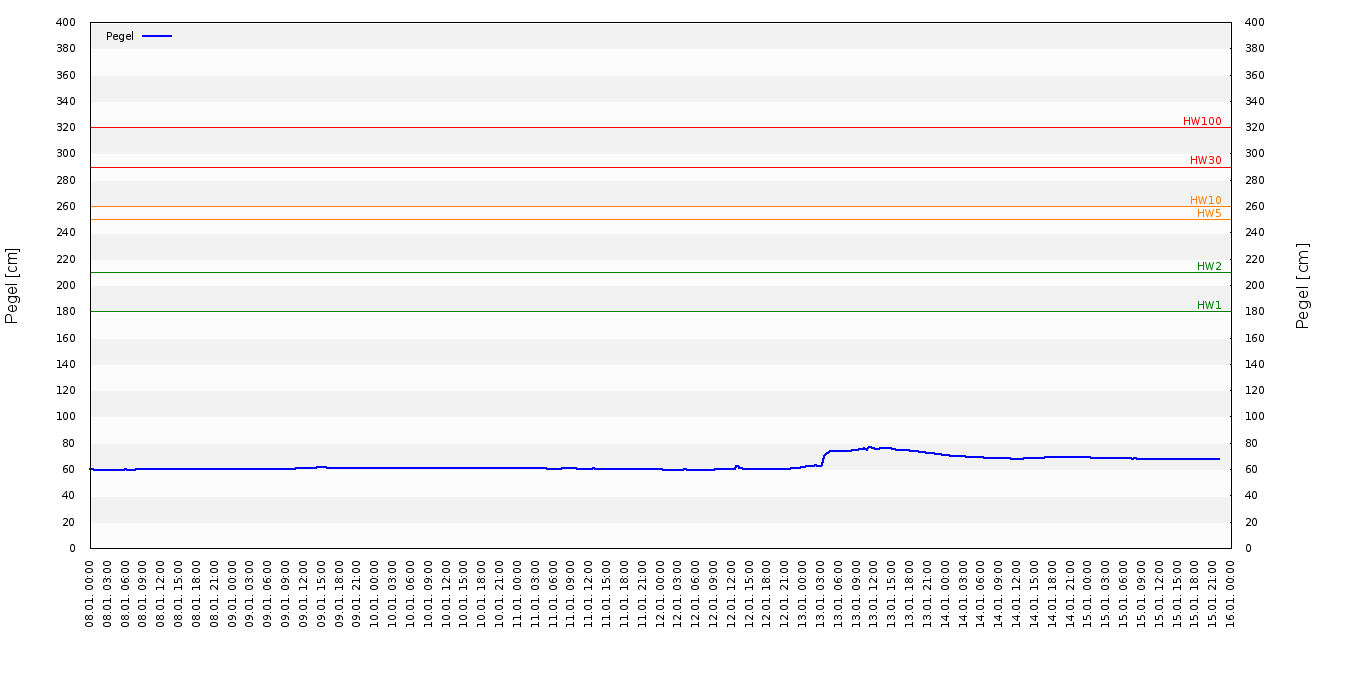Click the 320 tick on right axis

pos(1255,127)
